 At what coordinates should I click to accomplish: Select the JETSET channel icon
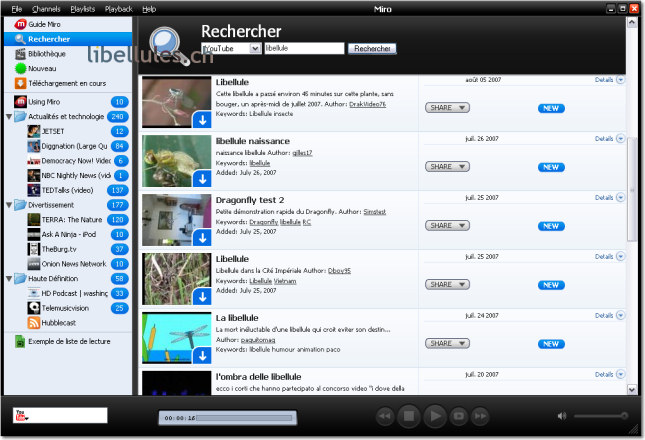tap(34, 131)
